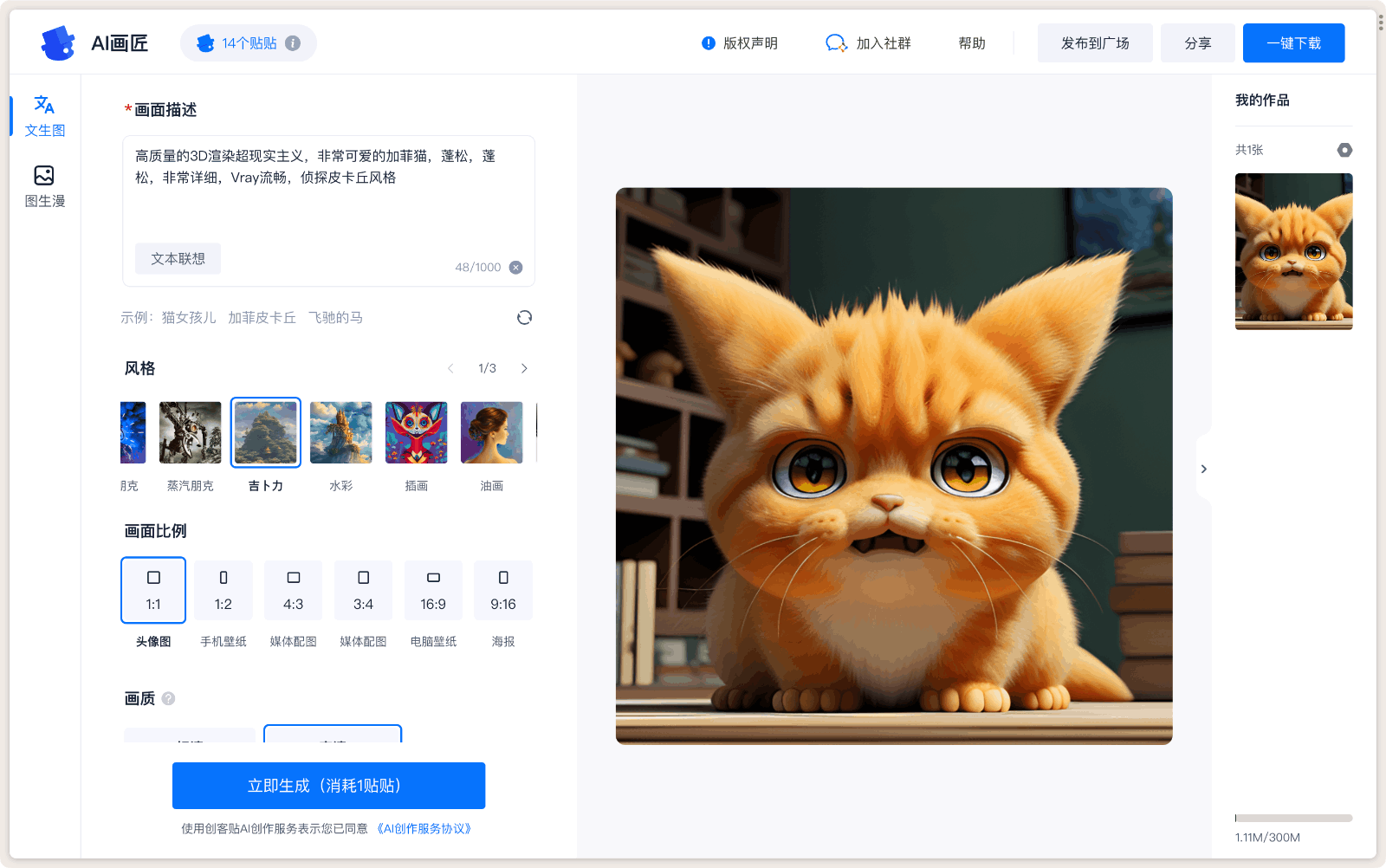Click the 分享 button
Screen dimensions: 1386x868
pos(1198,43)
